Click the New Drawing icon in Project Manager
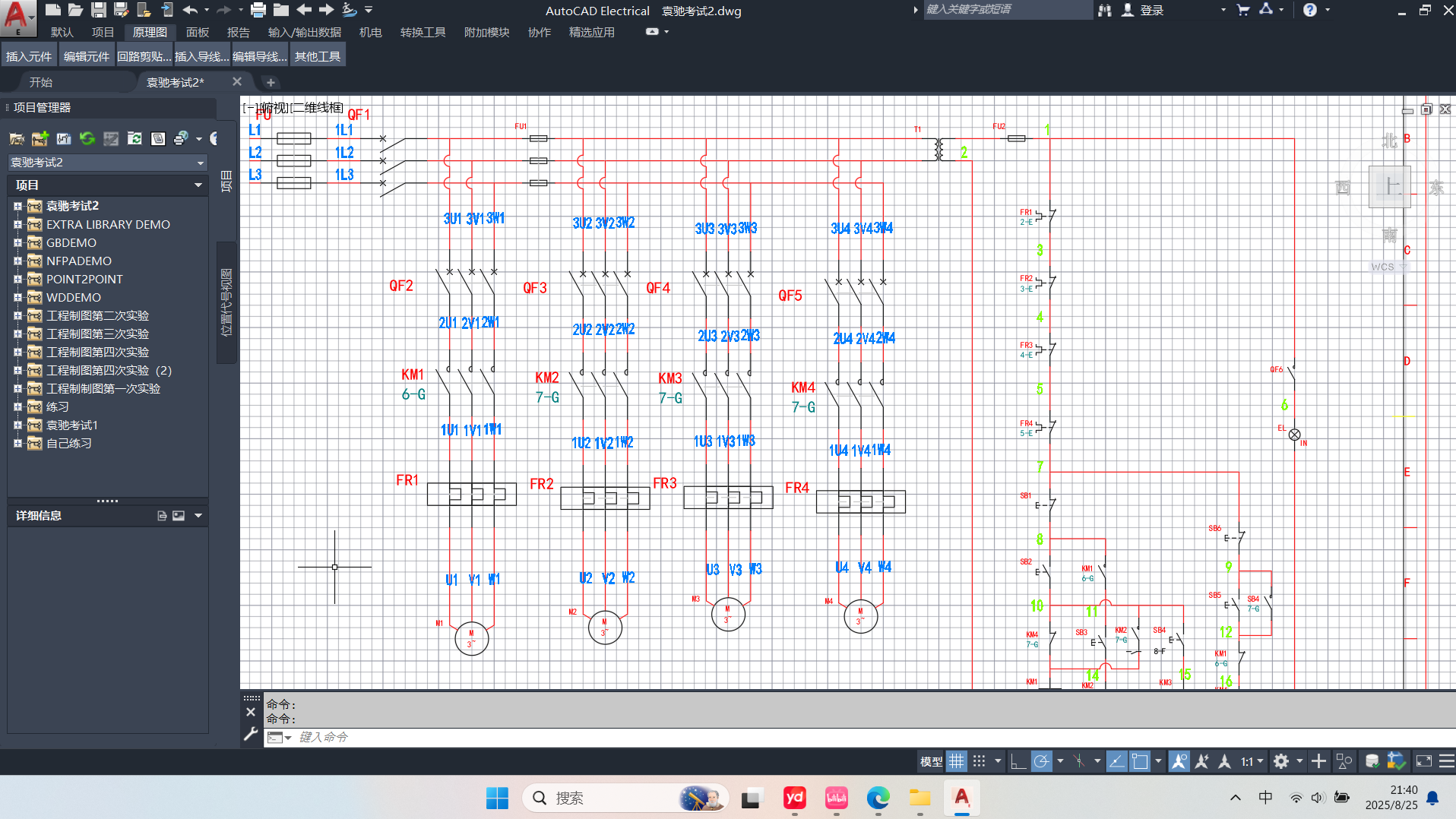The image size is (1456, 819). (x=64, y=138)
